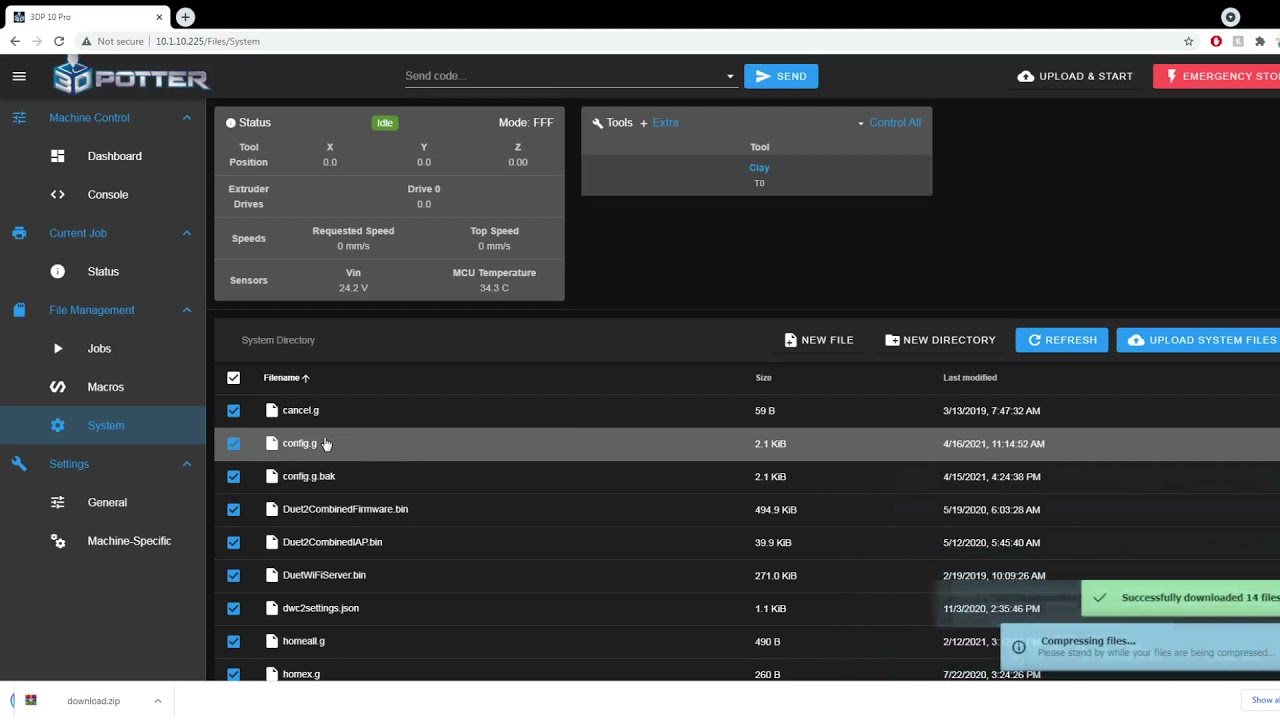Click the Status info icon in sidebar
The width and height of the screenshot is (1280, 720).
[58, 271]
